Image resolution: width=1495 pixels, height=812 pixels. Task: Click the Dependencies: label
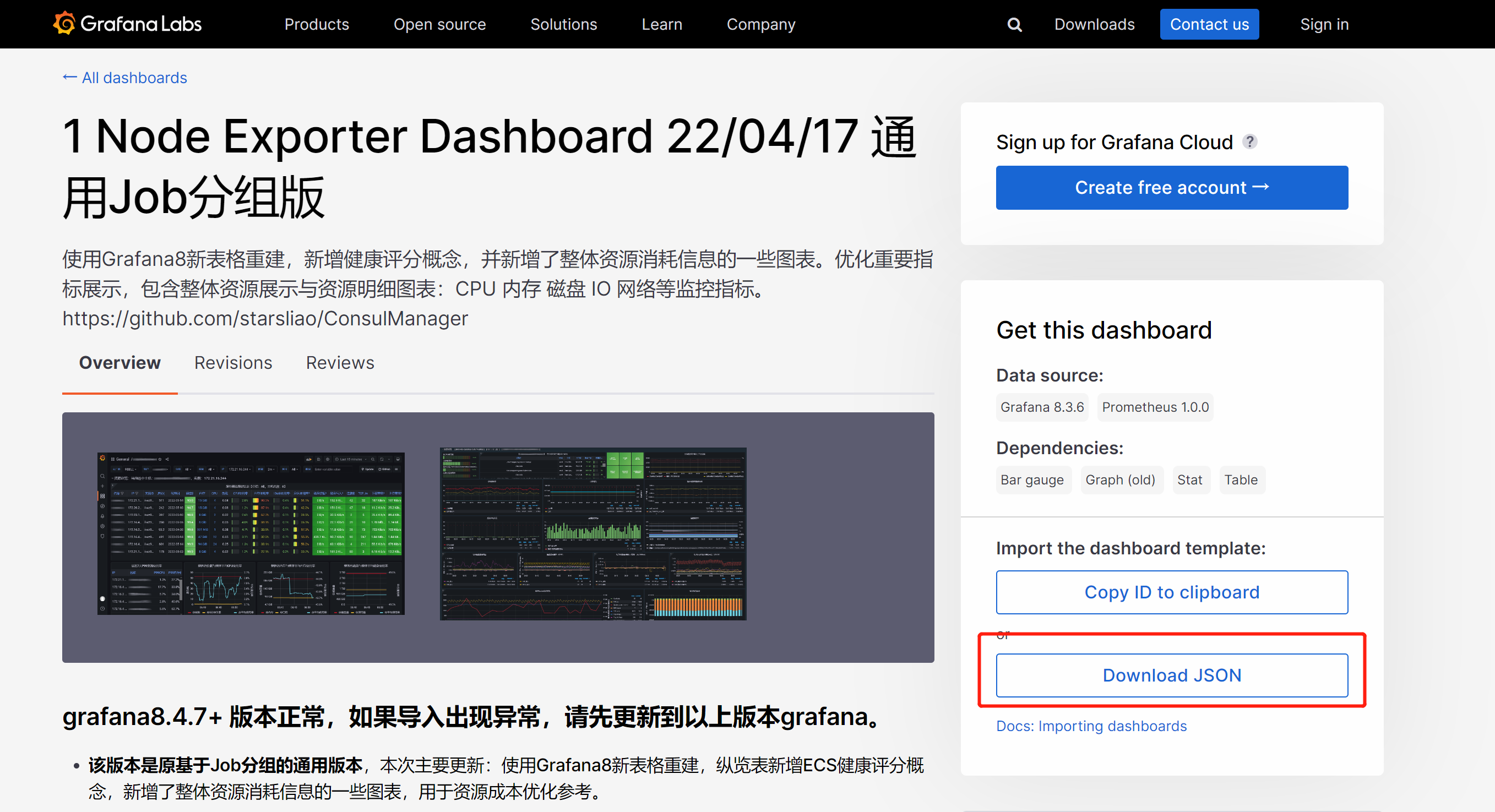(x=1059, y=448)
